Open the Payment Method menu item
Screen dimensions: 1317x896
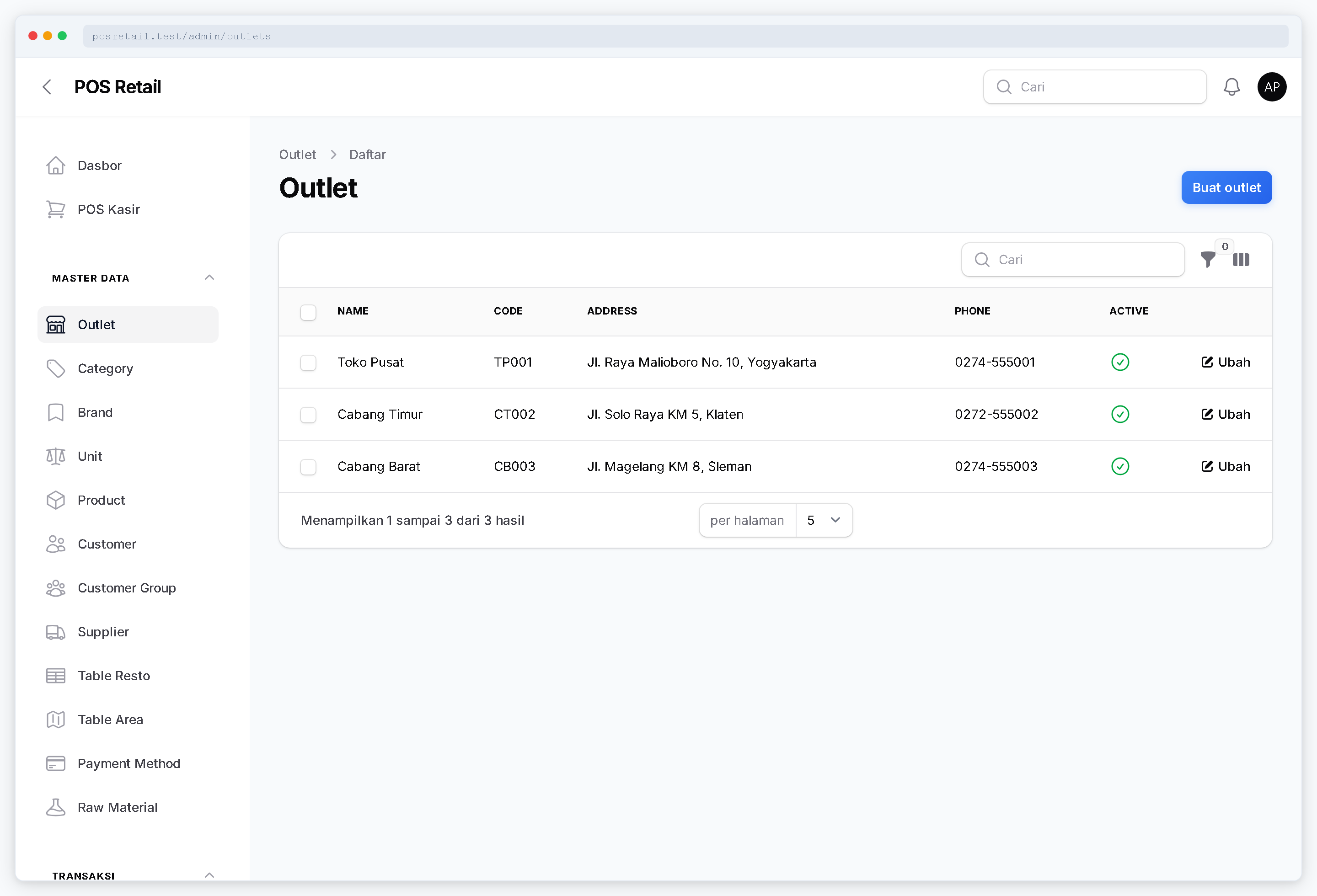click(x=128, y=763)
